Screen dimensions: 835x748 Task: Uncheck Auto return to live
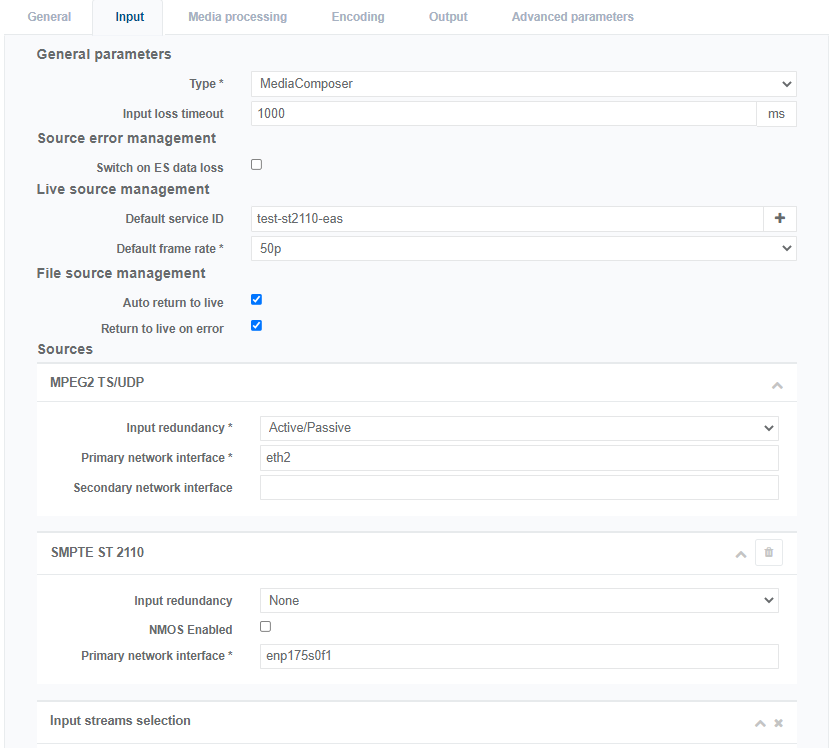[256, 299]
